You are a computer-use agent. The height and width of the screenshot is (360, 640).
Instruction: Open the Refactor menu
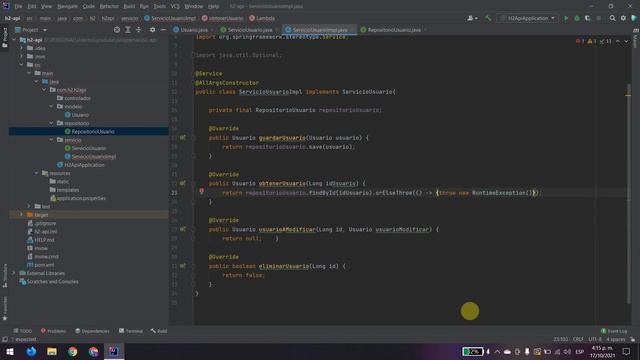click(109, 7)
